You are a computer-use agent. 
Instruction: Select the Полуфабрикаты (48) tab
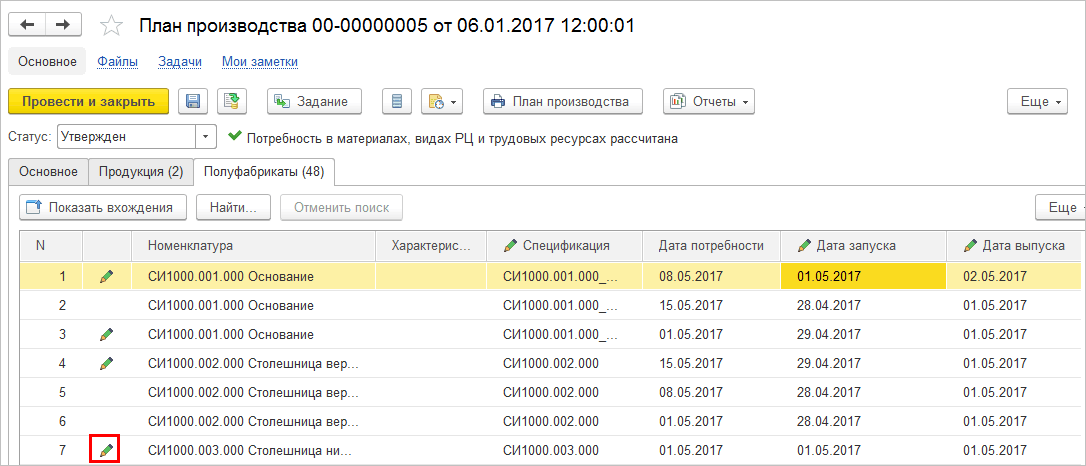tap(264, 172)
